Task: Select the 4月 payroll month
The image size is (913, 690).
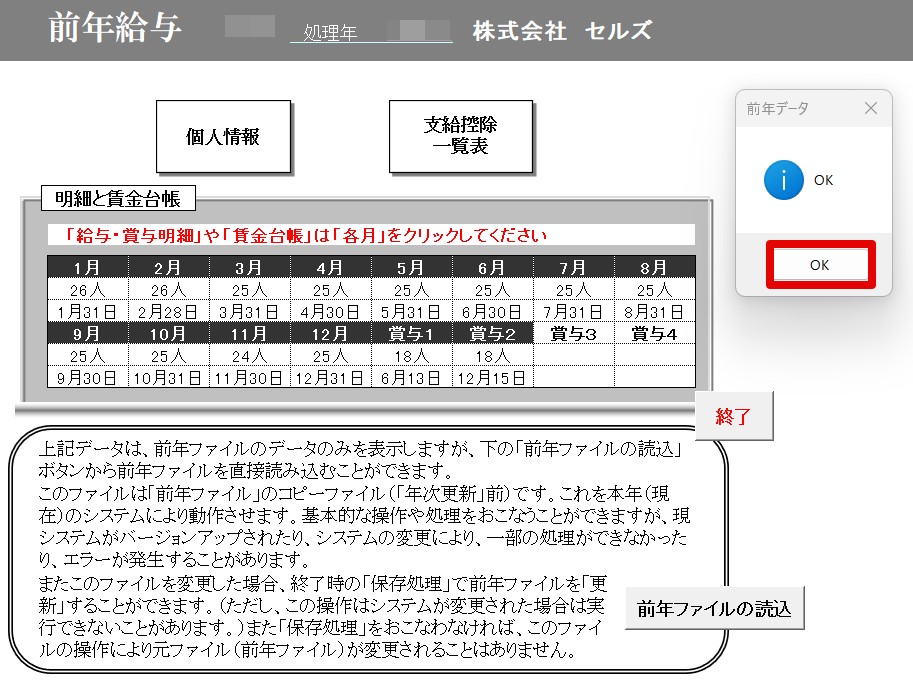Action: pos(330,267)
